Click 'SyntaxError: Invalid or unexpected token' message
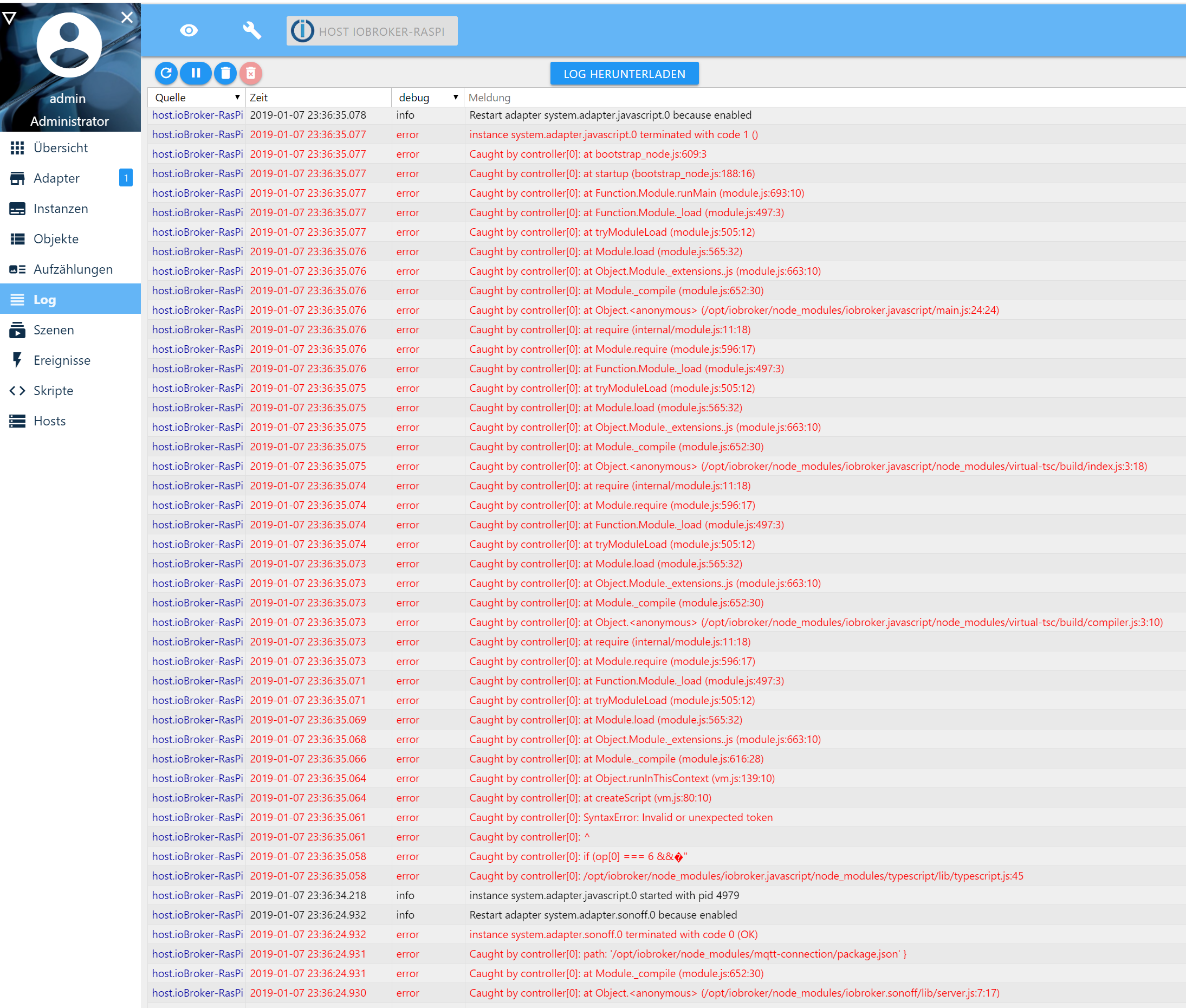 click(x=620, y=817)
